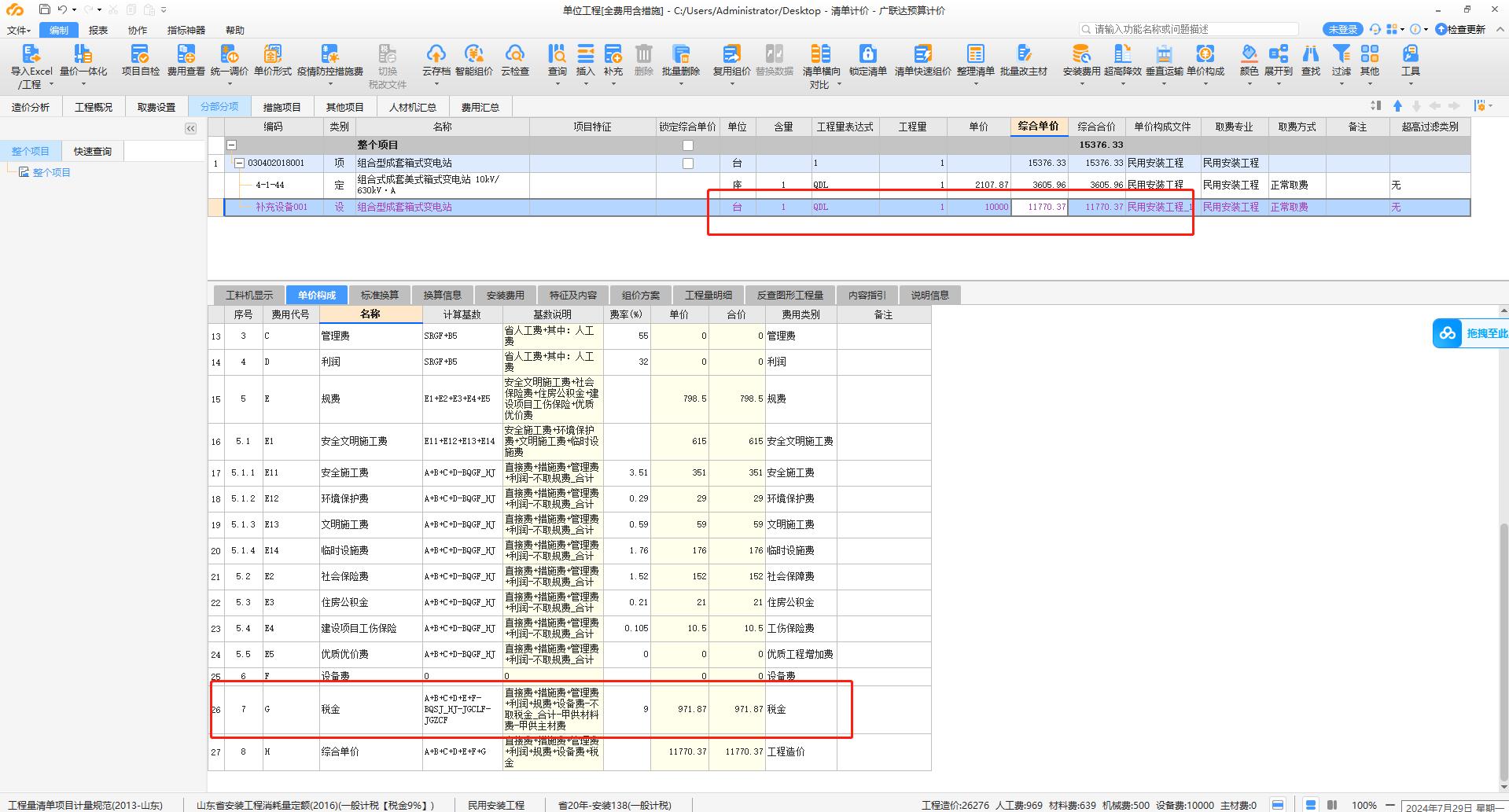Switch to 措施项目 tab
The height and width of the screenshot is (812, 1509).
coord(282,107)
